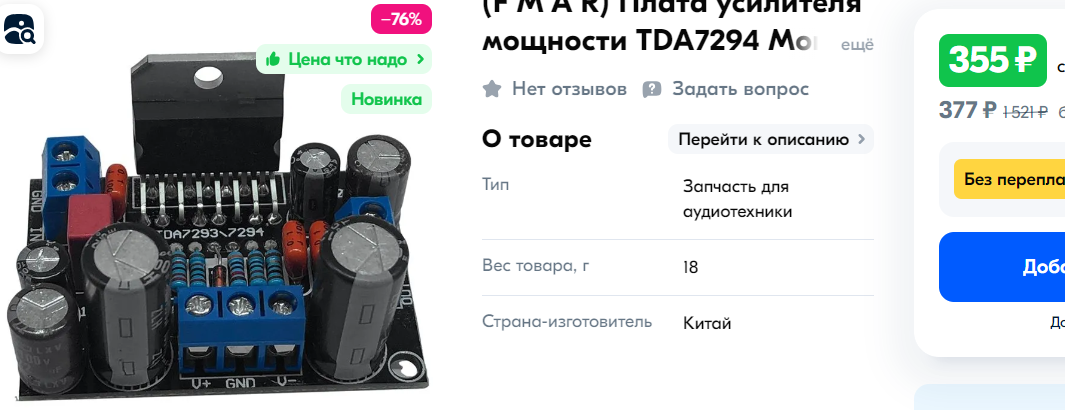Click thumbs-up icon on price badge
Viewport: 1065px width, 410px height.
pos(273,59)
